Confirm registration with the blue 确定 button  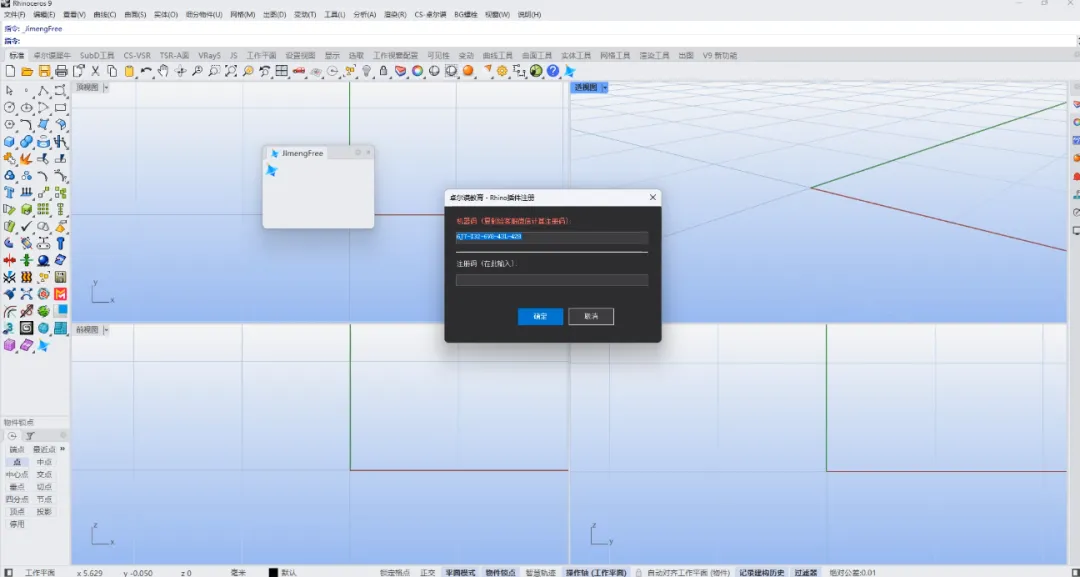[540, 316]
